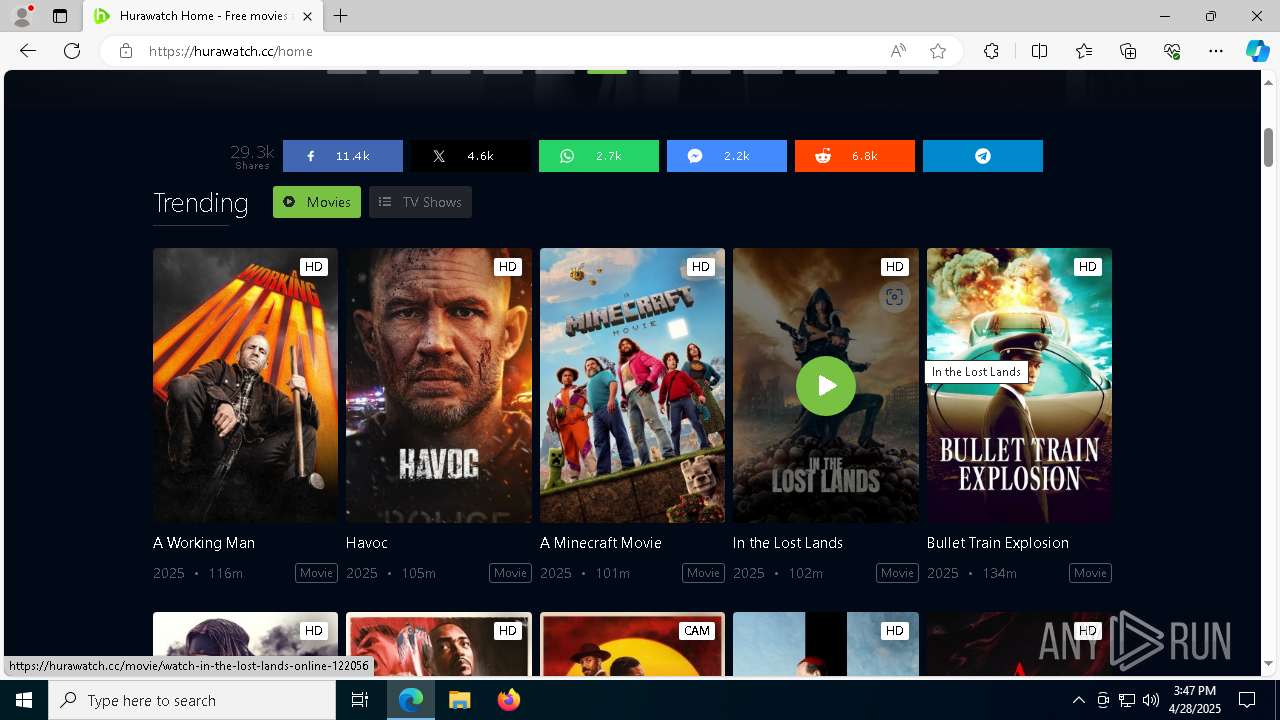Click the Movie tag under Havoc
The height and width of the screenshot is (720, 1280).
pyautogui.click(x=510, y=573)
